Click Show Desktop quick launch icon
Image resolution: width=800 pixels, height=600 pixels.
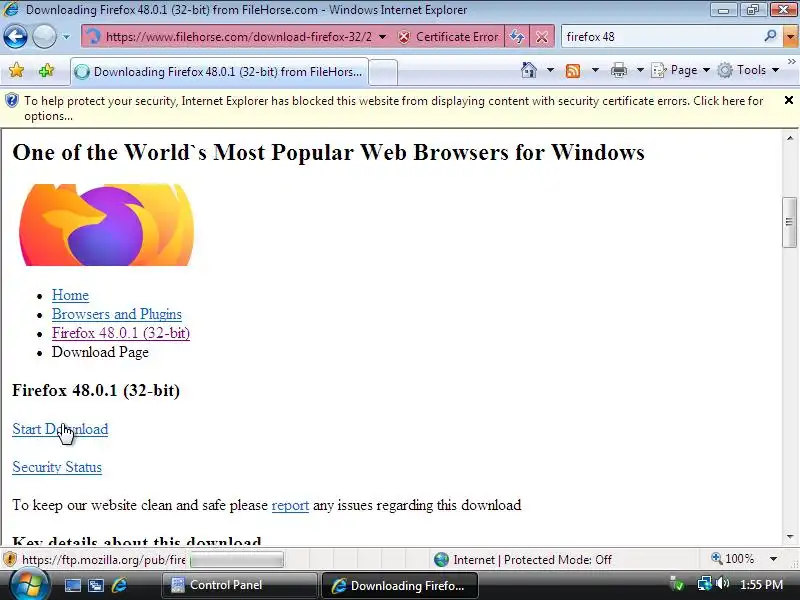pyautogui.click(x=72, y=585)
